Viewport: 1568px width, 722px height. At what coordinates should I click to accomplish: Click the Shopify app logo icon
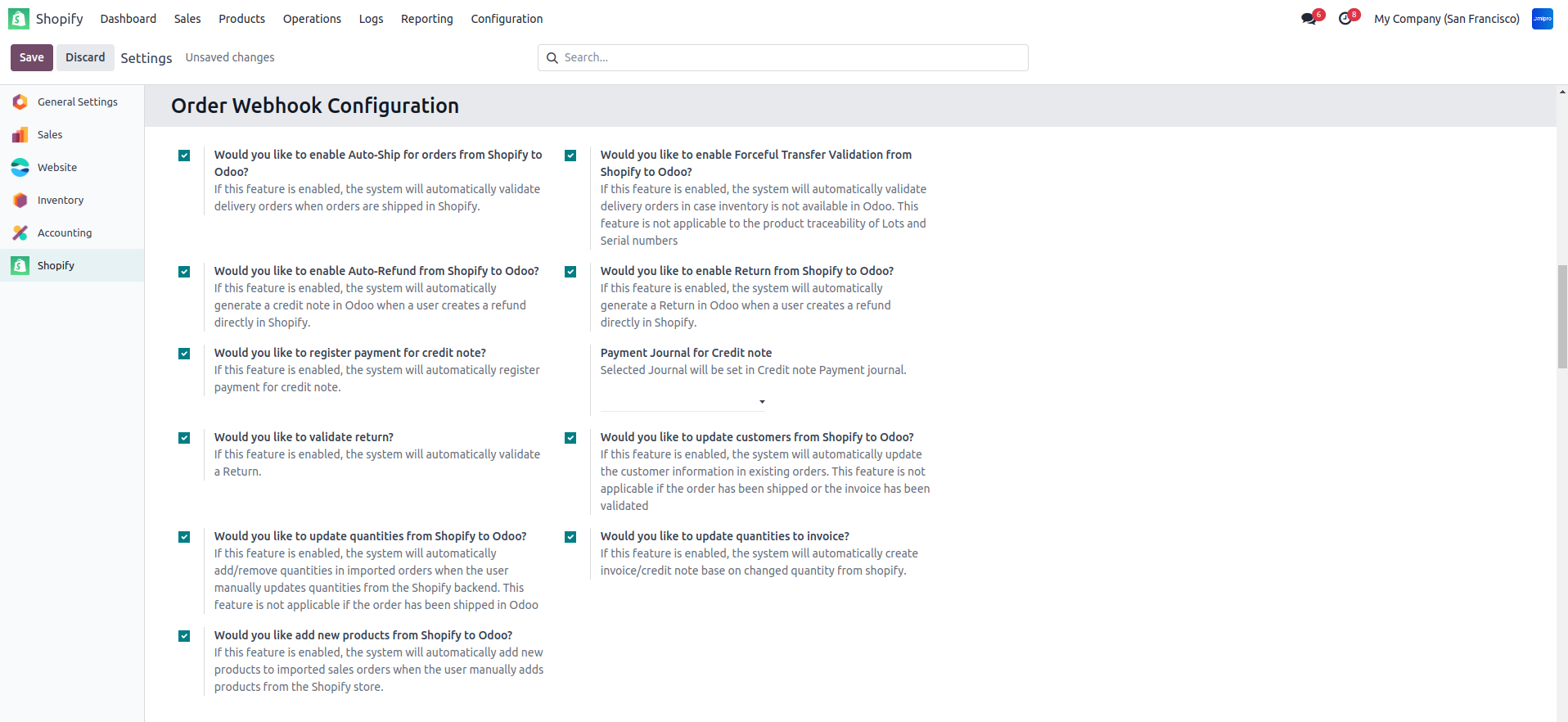click(x=19, y=19)
